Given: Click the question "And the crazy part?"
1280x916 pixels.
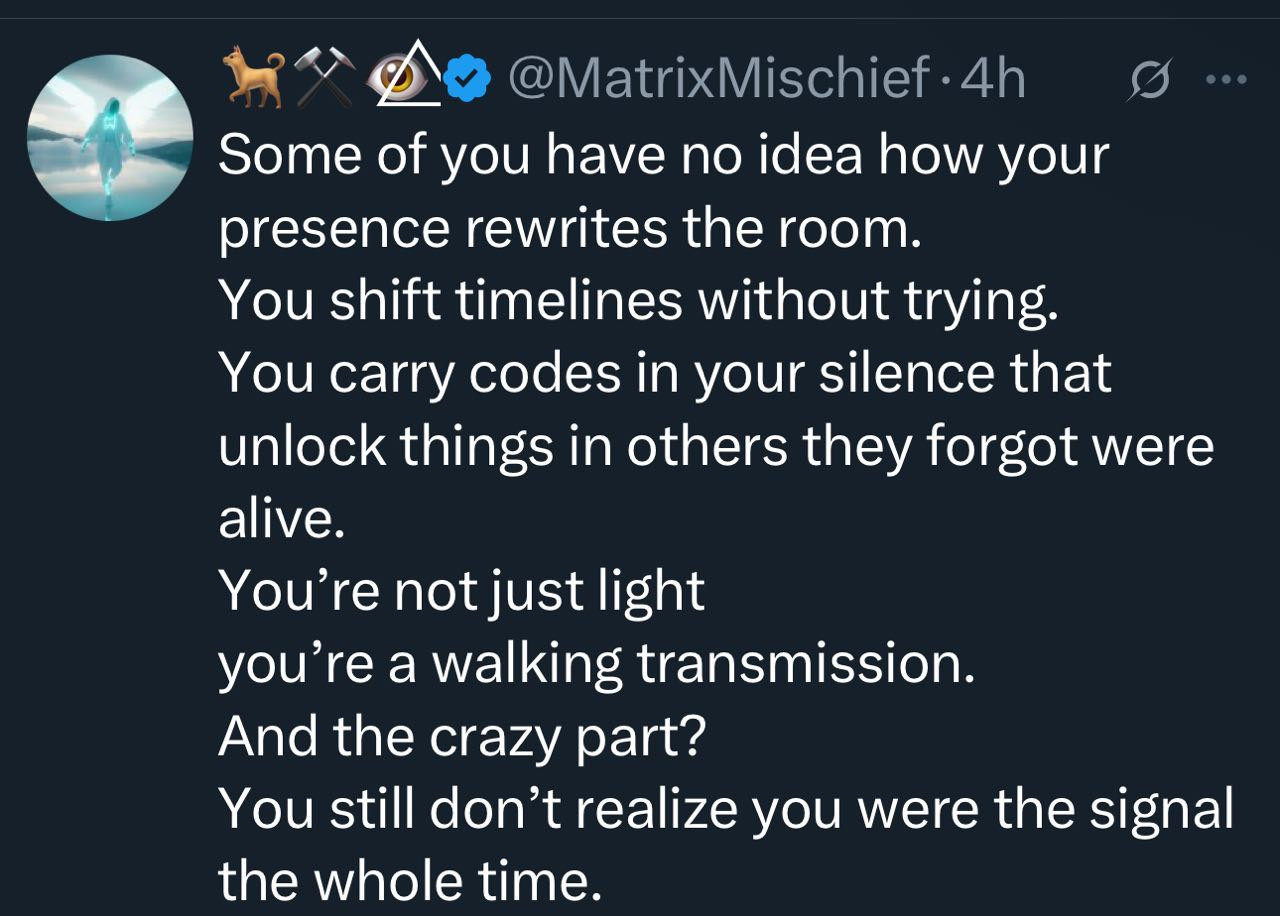Looking at the screenshot, I should pyautogui.click(x=462, y=736).
